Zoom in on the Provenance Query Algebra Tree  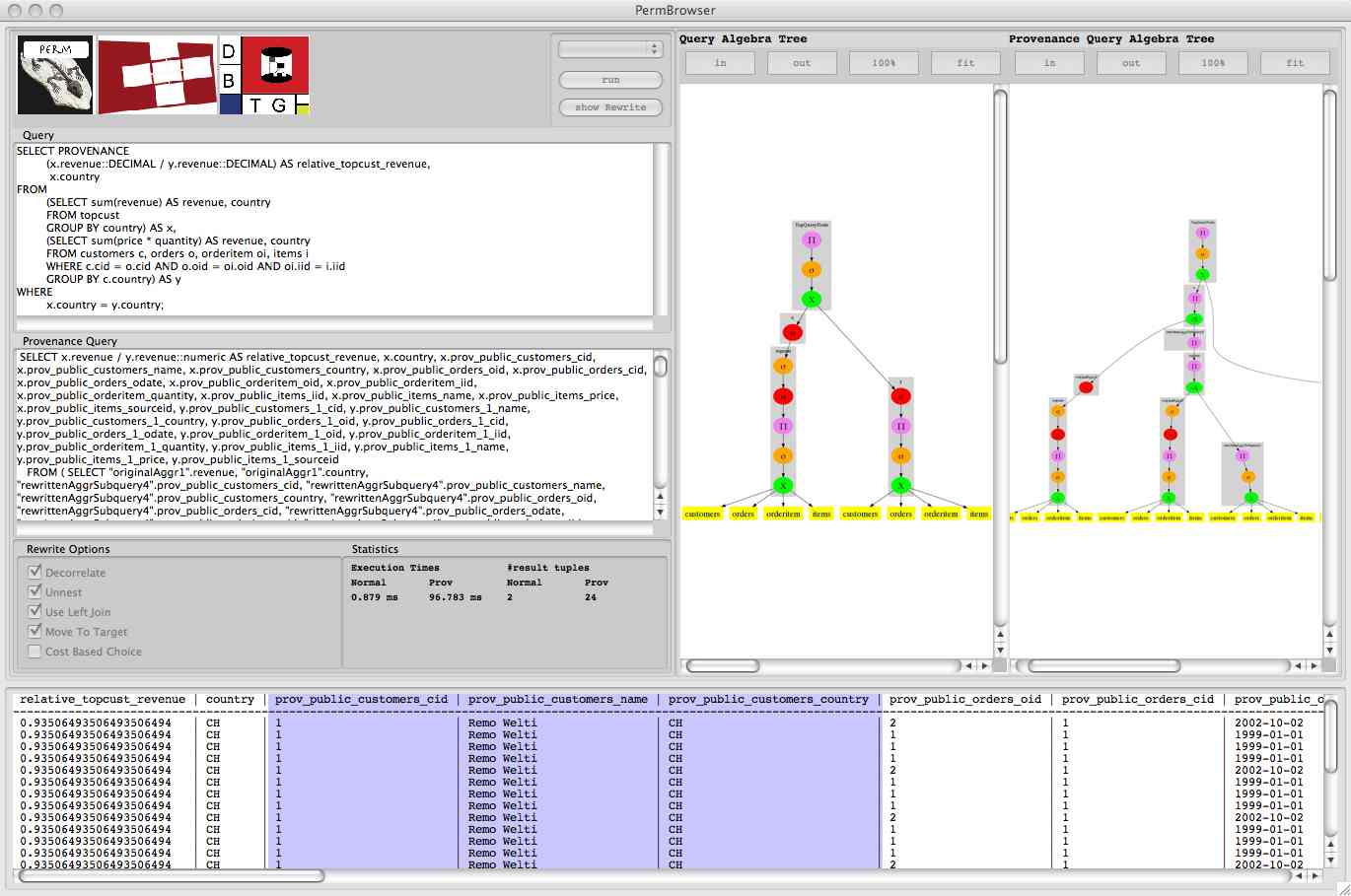[x=1049, y=63]
